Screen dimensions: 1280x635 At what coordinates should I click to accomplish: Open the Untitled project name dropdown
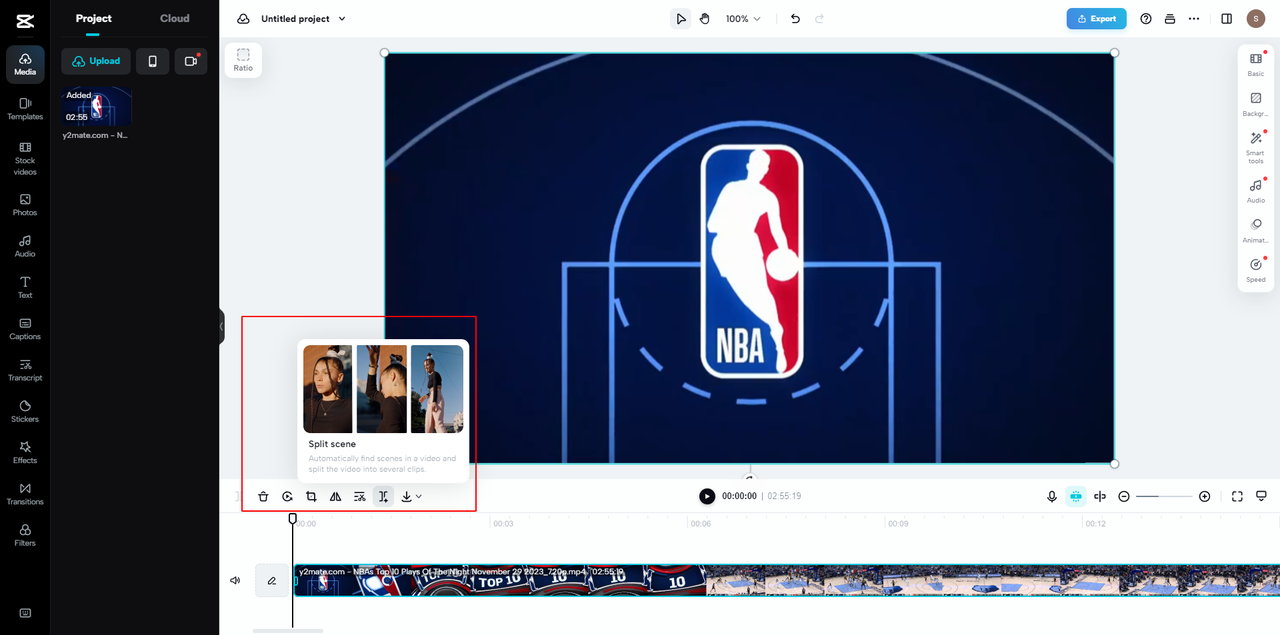pos(304,19)
